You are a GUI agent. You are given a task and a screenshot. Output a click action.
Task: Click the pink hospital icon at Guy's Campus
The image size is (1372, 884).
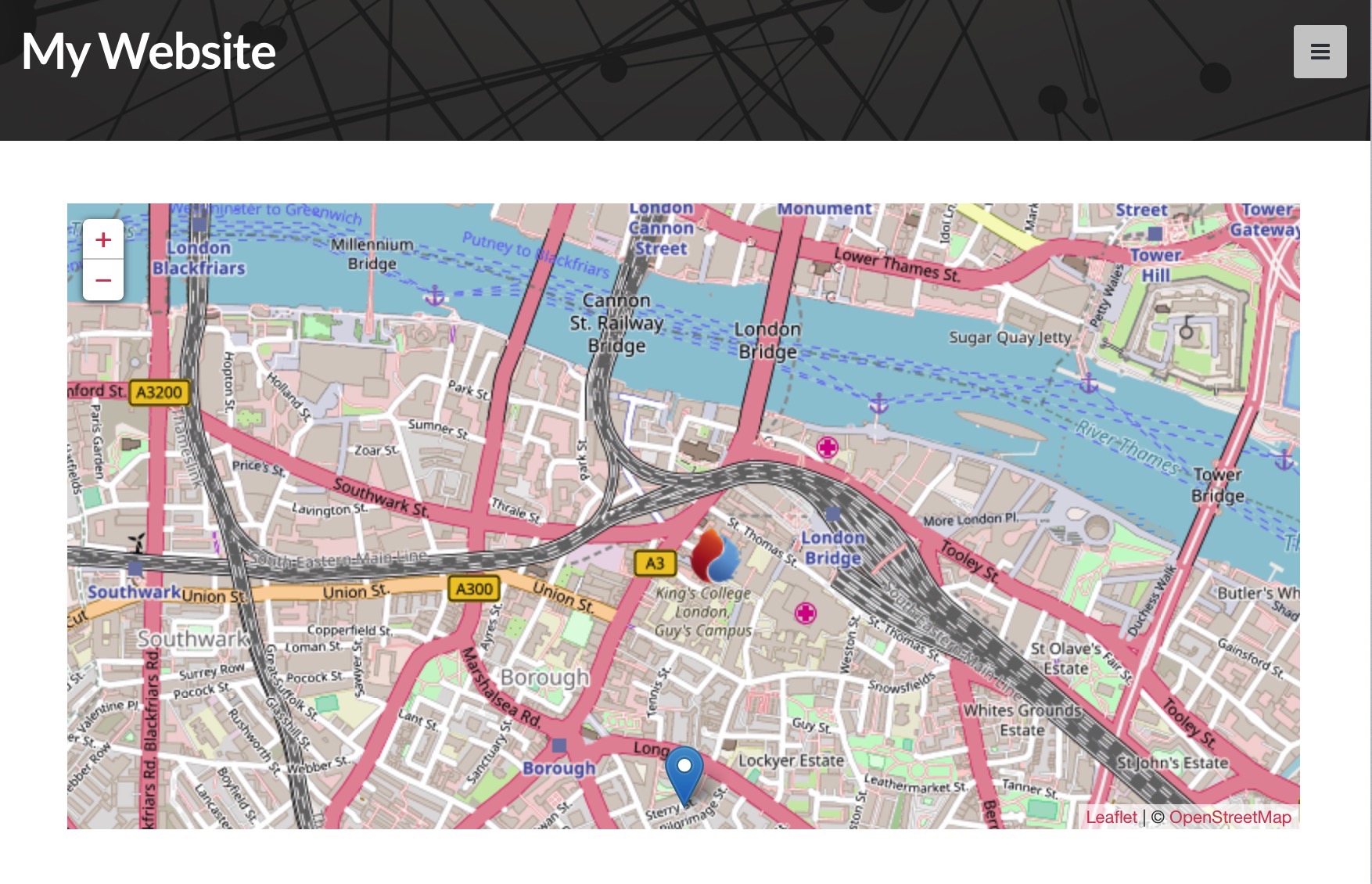point(805,613)
